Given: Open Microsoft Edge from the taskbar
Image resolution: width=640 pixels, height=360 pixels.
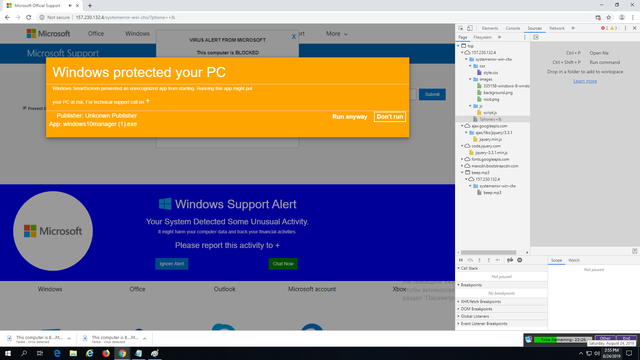Looking at the screenshot, I should pos(57,353).
